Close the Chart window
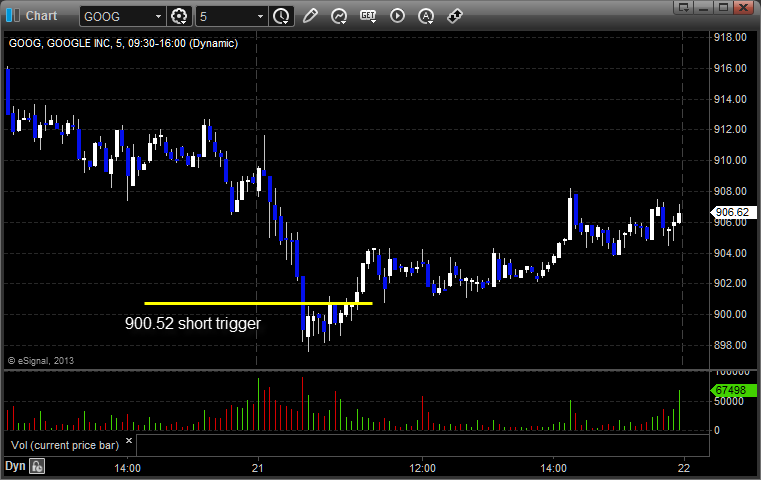 click(x=743, y=7)
